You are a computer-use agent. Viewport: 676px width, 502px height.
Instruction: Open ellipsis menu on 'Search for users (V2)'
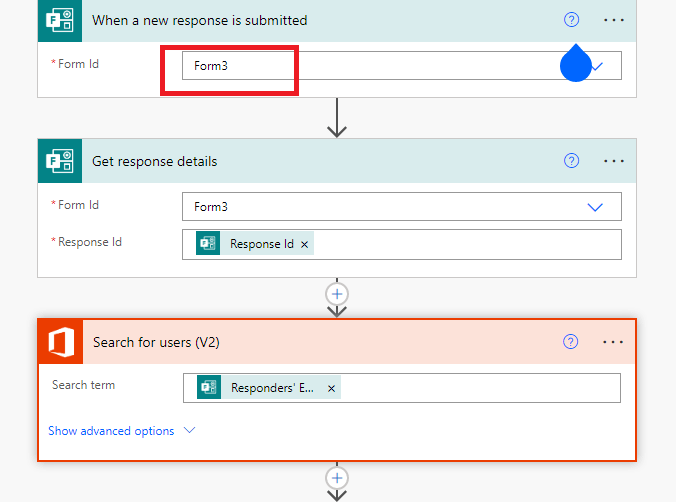click(613, 342)
